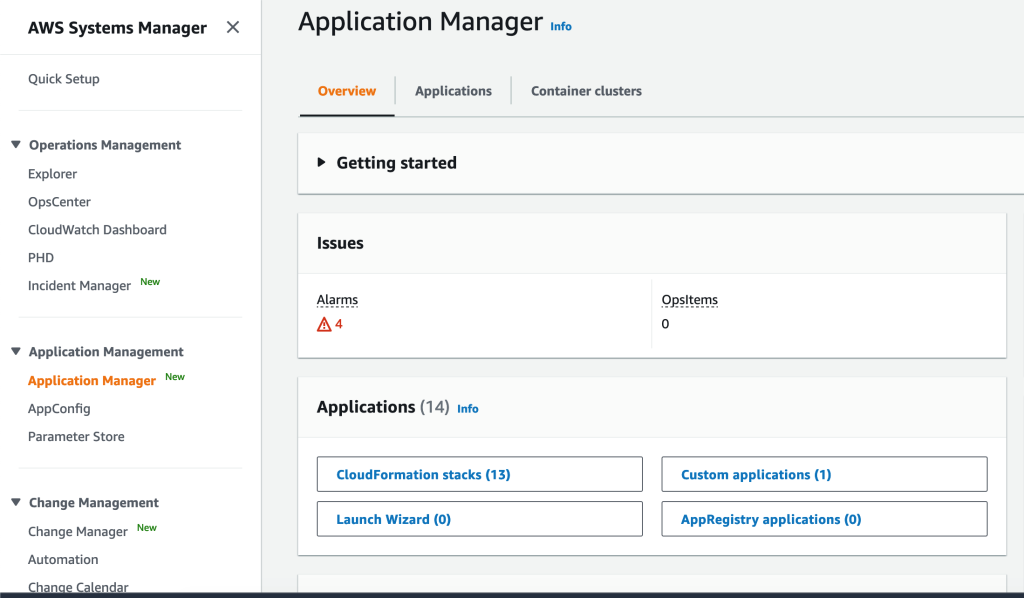1024x598 pixels.
Task: Click the Info icon next to Applications heading
Action: tap(467, 408)
